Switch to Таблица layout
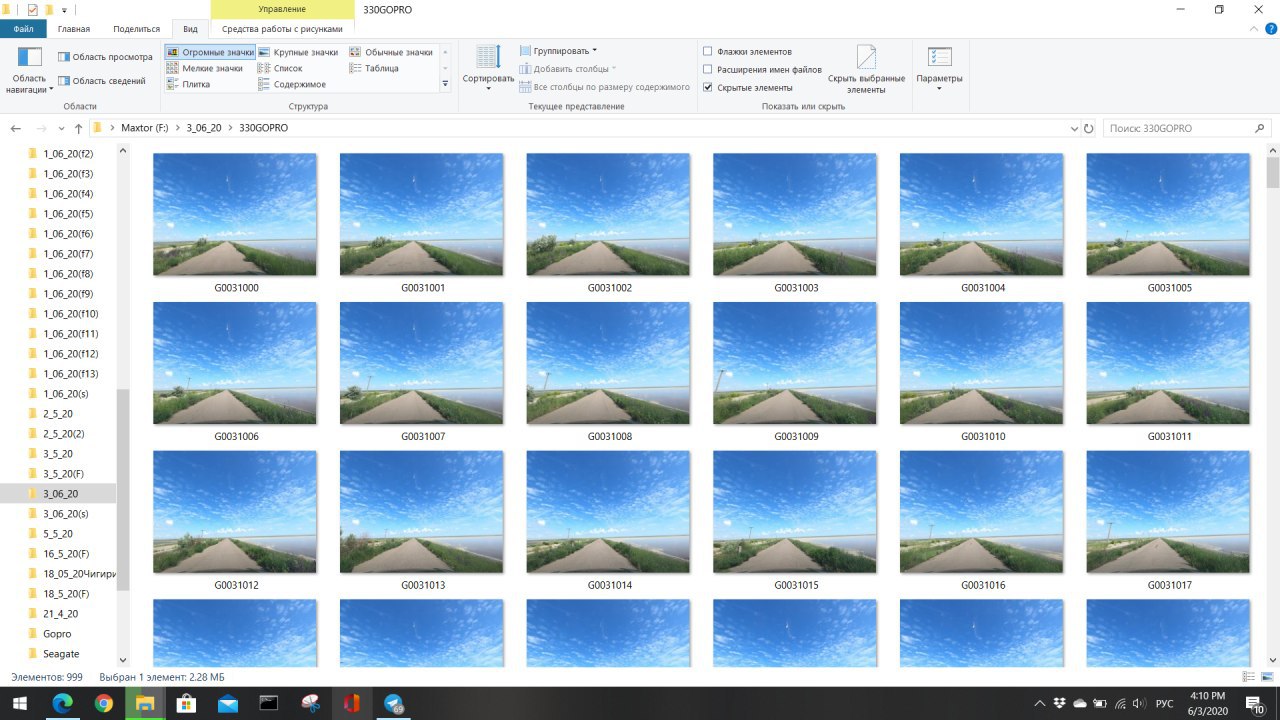 (374, 68)
